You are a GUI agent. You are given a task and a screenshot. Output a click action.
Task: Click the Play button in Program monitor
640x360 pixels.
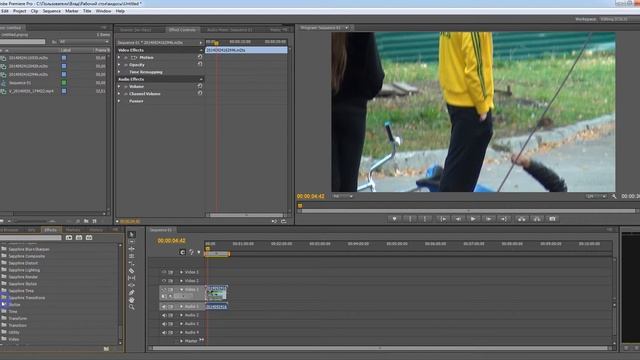473,219
